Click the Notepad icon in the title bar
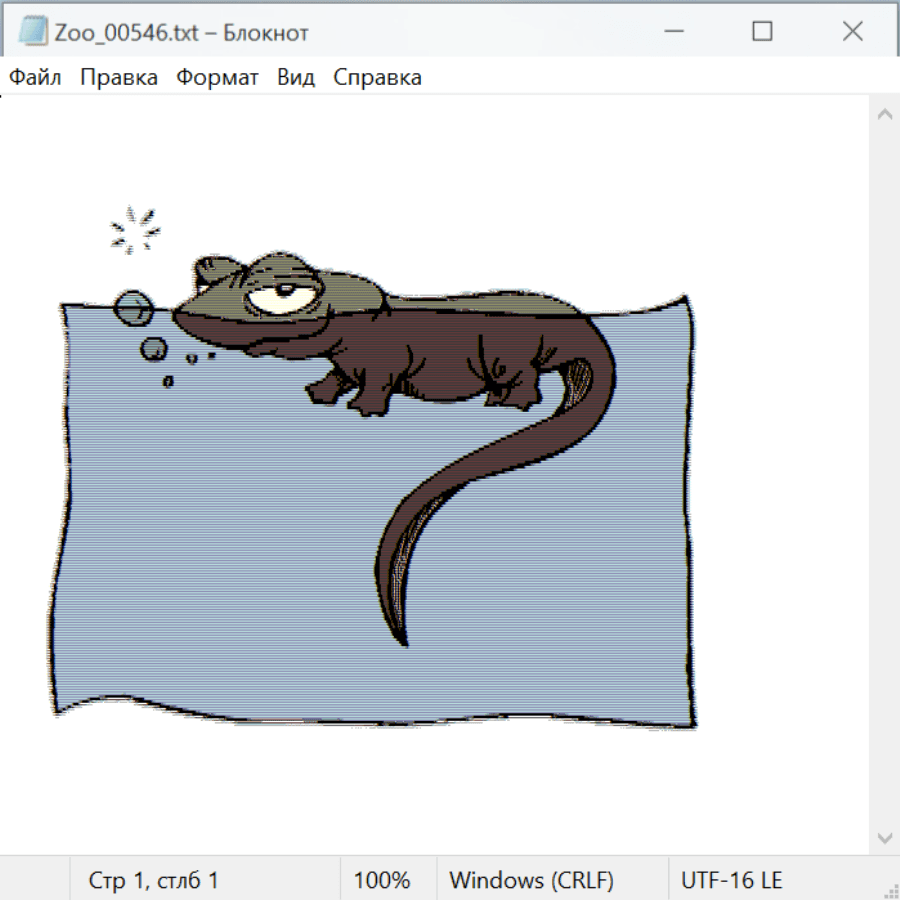The image size is (900, 900). point(32,32)
